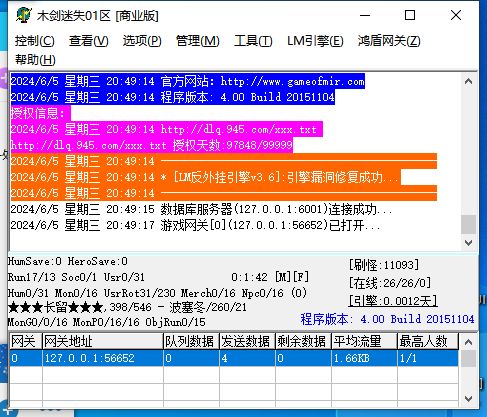
Task: Click the 1.66KB average traffic cell
Action: [364, 358]
